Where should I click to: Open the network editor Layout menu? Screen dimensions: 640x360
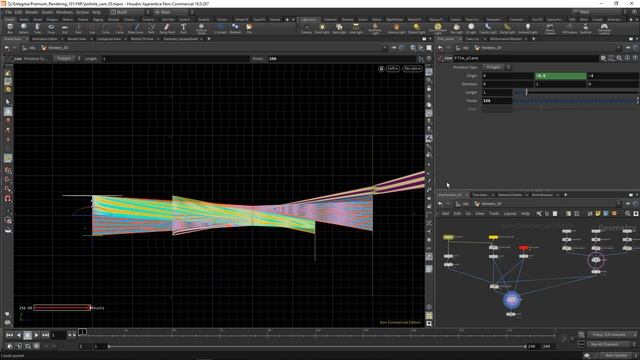(x=510, y=213)
